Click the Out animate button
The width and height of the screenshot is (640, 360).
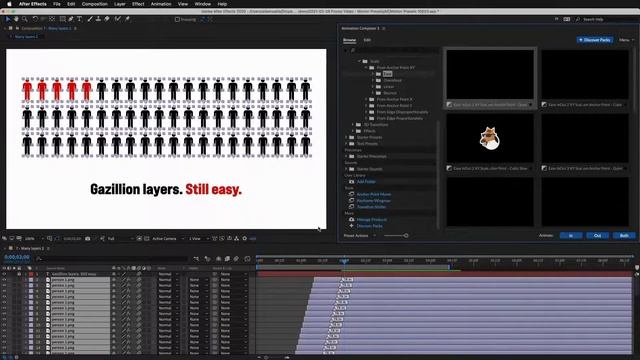click(x=597, y=236)
